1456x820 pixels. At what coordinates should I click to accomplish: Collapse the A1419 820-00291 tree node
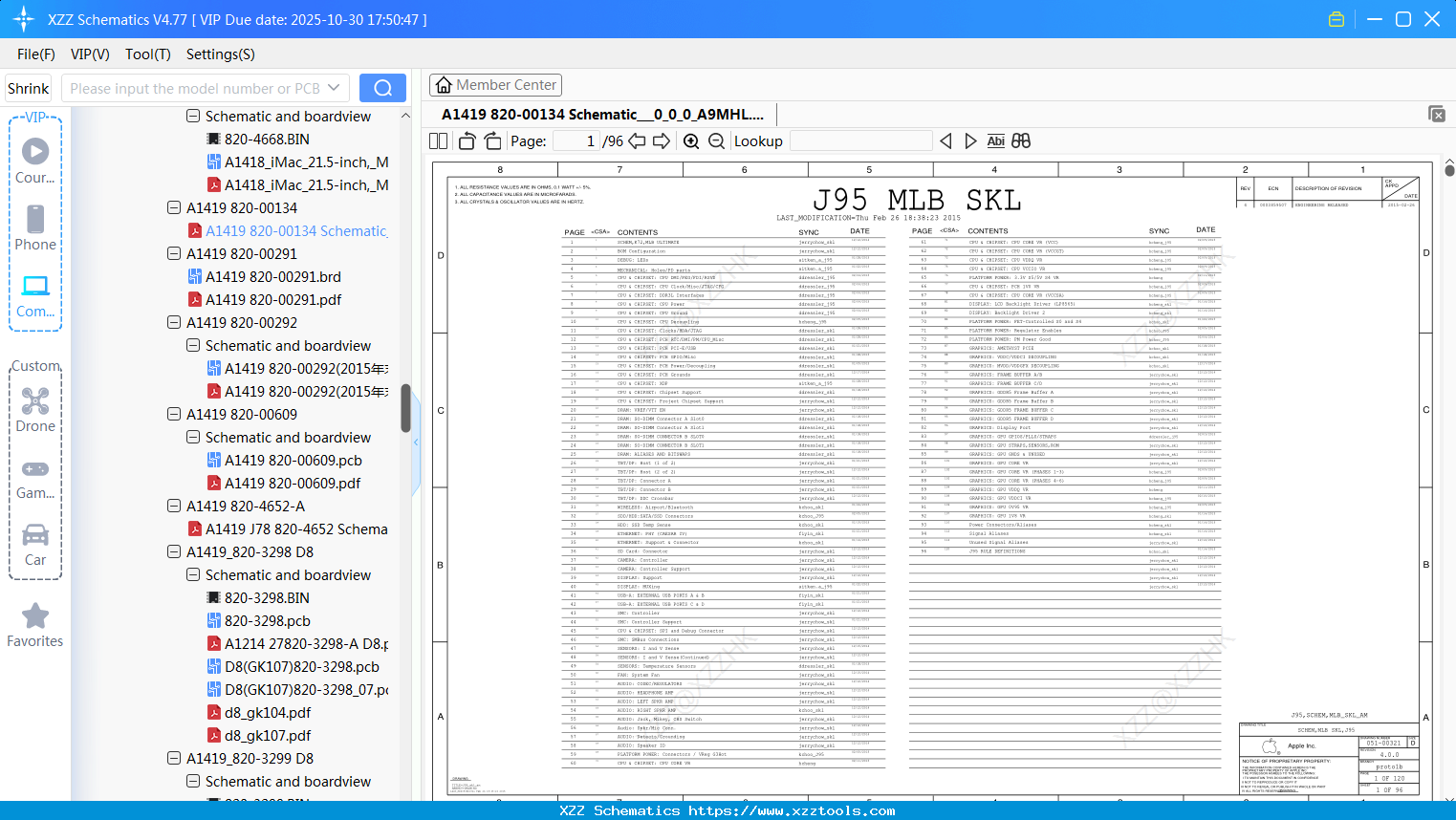pyautogui.click(x=174, y=254)
